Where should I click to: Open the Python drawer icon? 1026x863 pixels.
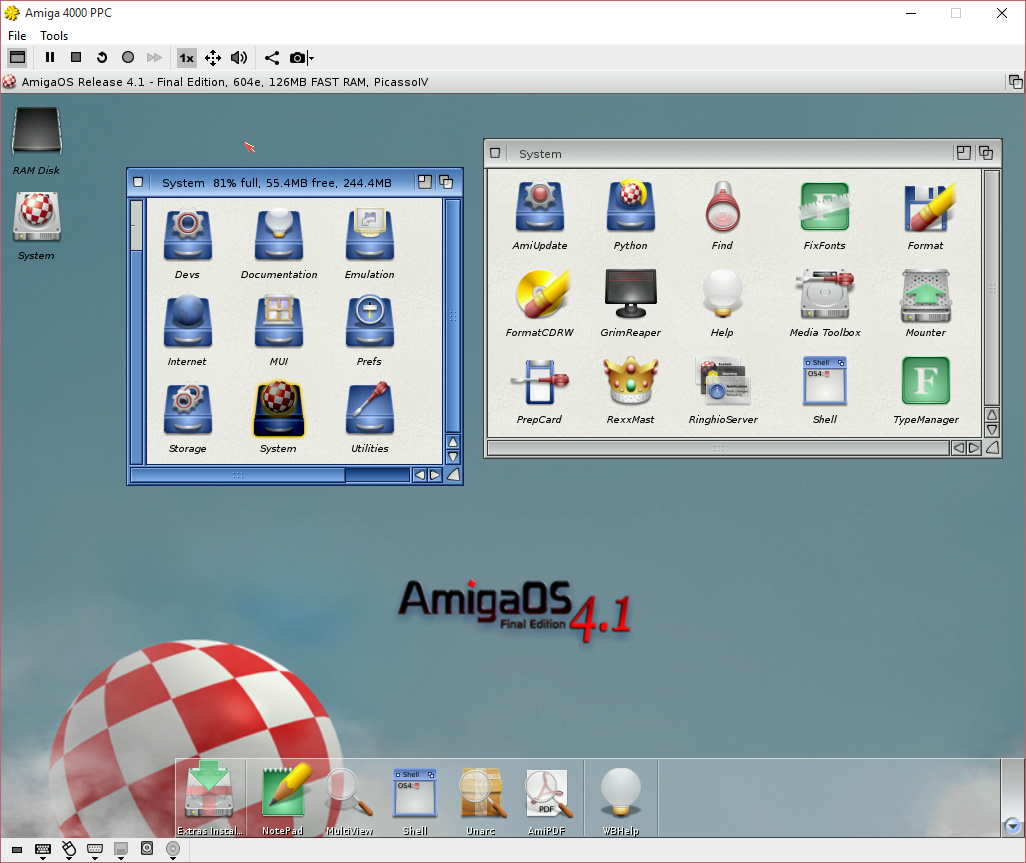[x=630, y=205]
